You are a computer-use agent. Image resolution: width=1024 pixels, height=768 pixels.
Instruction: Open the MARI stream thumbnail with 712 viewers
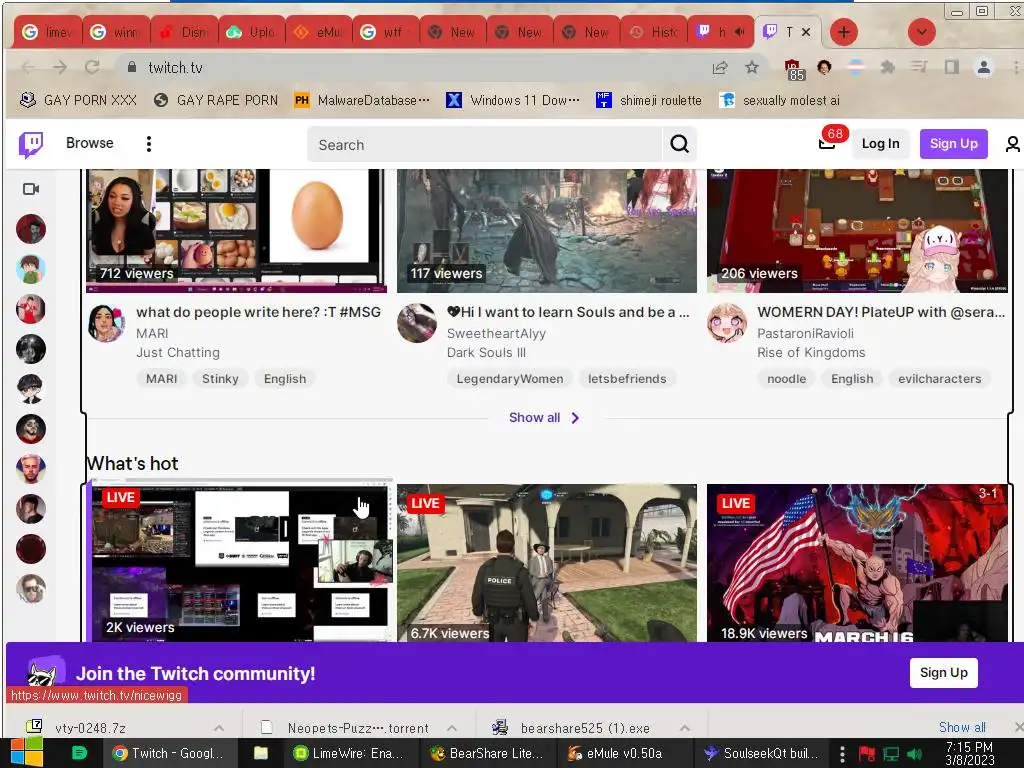pos(236,231)
